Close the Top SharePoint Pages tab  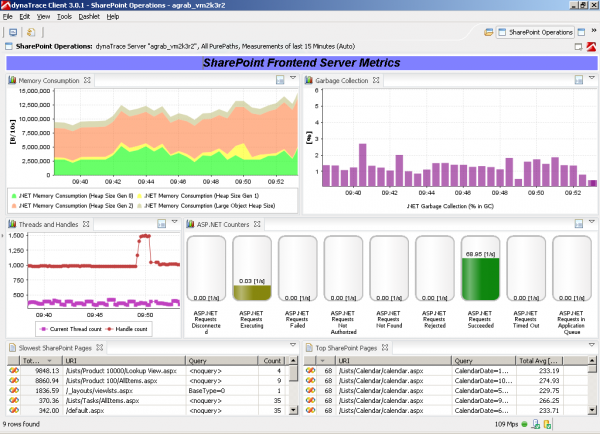(385, 348)
